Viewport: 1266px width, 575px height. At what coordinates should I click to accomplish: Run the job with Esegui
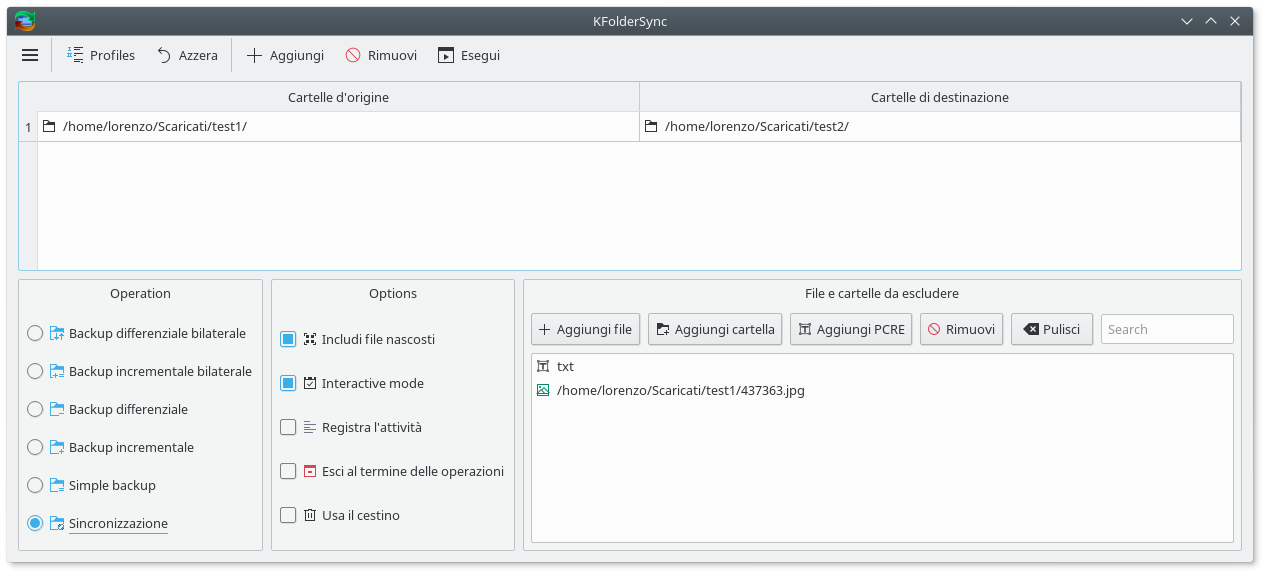469,56
